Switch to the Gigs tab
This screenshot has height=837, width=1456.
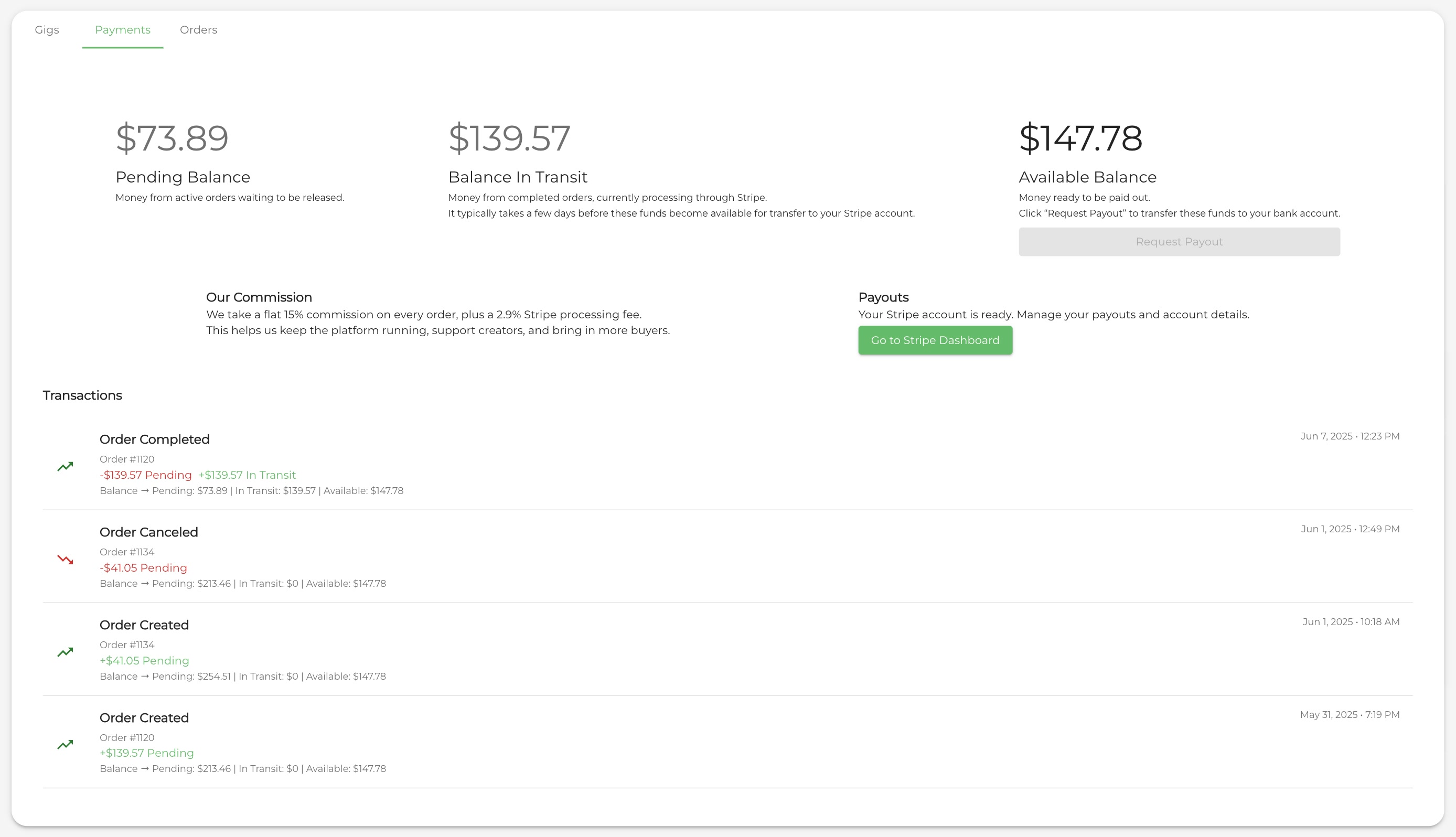[47, 30]
